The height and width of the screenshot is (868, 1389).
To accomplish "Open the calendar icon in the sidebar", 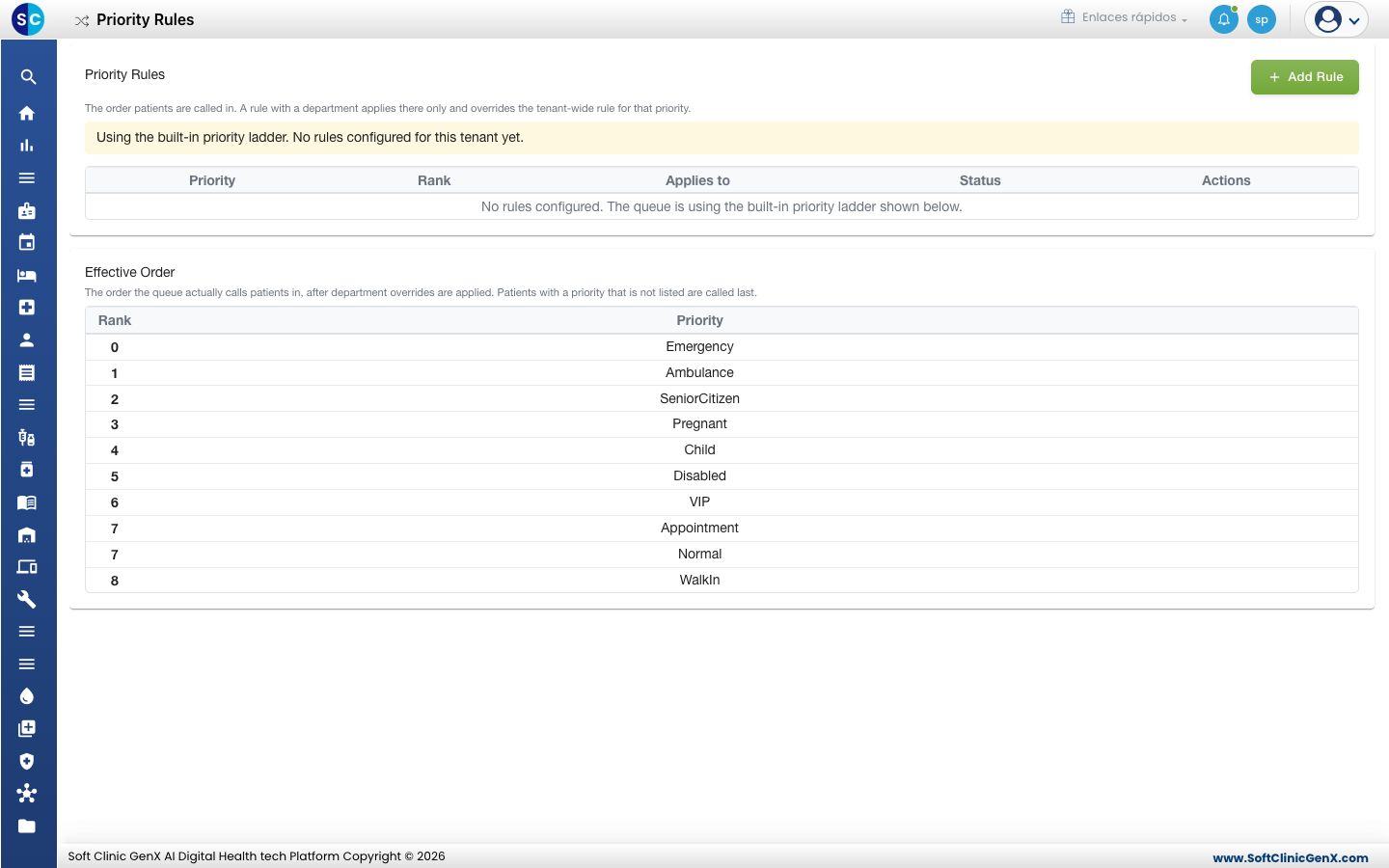I will tap(27, 243).
